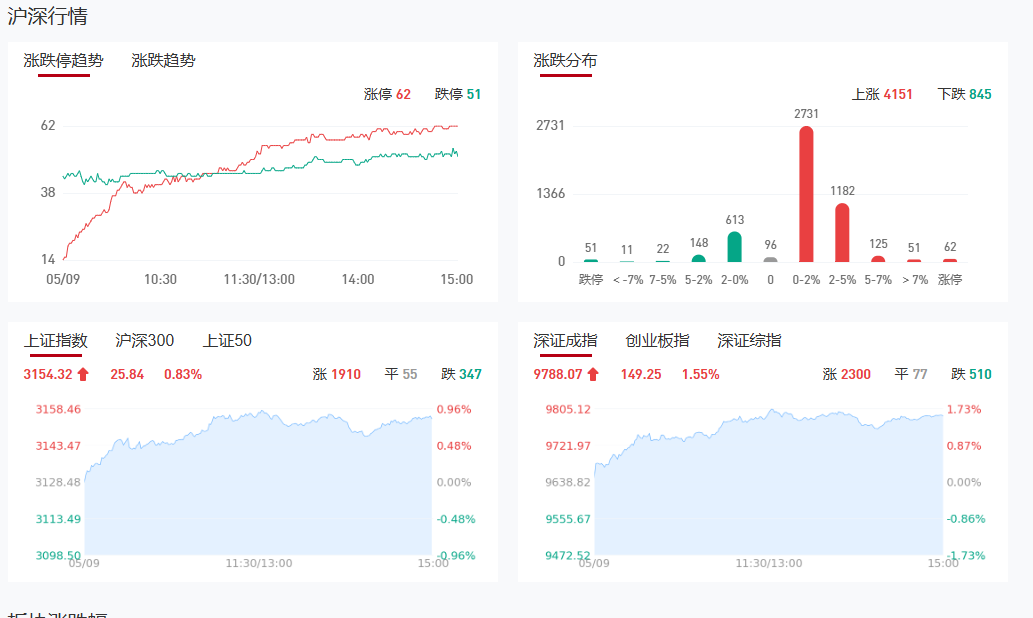Click the green 5-2% bar showing 148
This screenshot has width=1033, height=618.
pos(698,258)
